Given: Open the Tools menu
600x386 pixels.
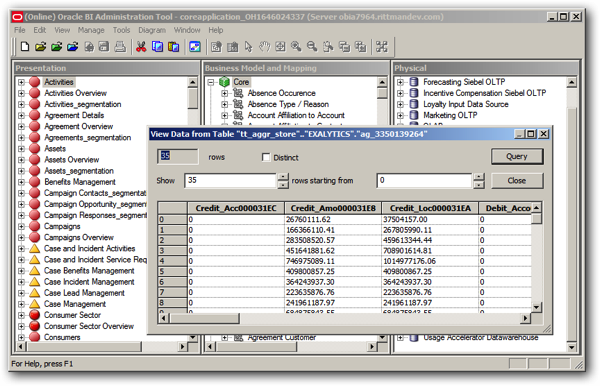Looking at the screenshot, I should [121, 30].
